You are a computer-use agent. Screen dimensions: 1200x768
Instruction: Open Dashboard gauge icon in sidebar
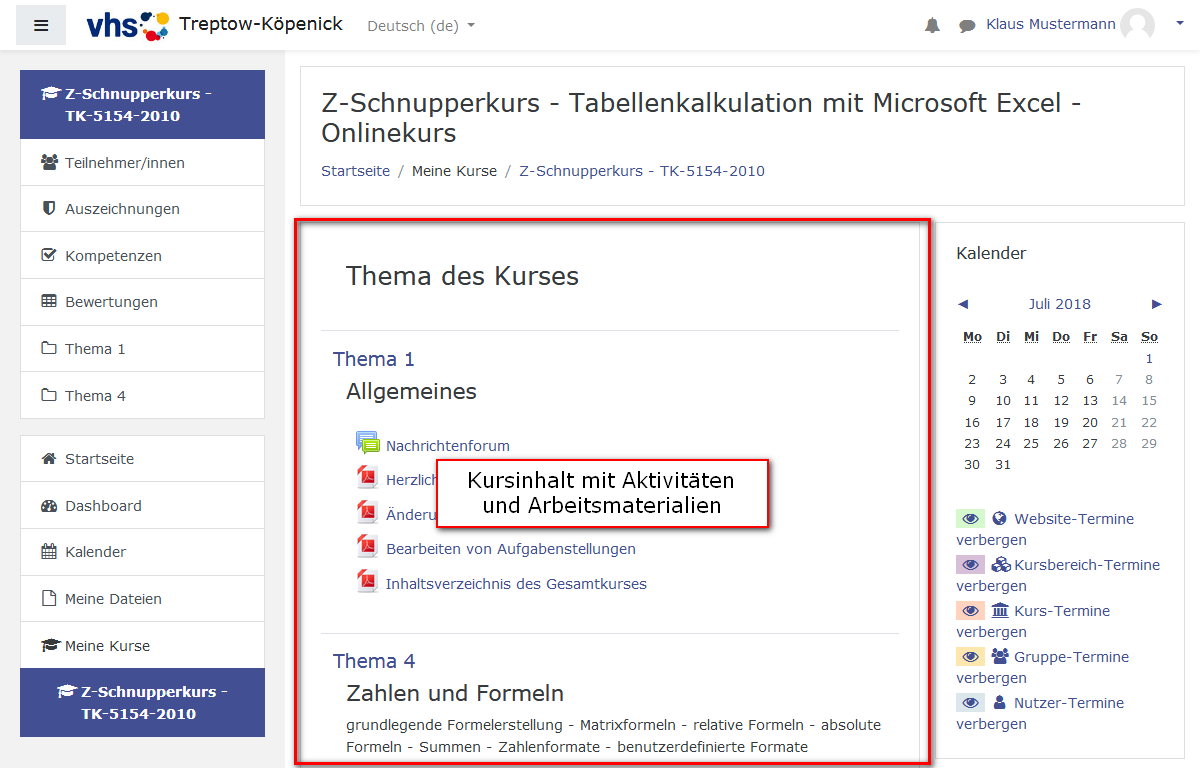point(49,506)
